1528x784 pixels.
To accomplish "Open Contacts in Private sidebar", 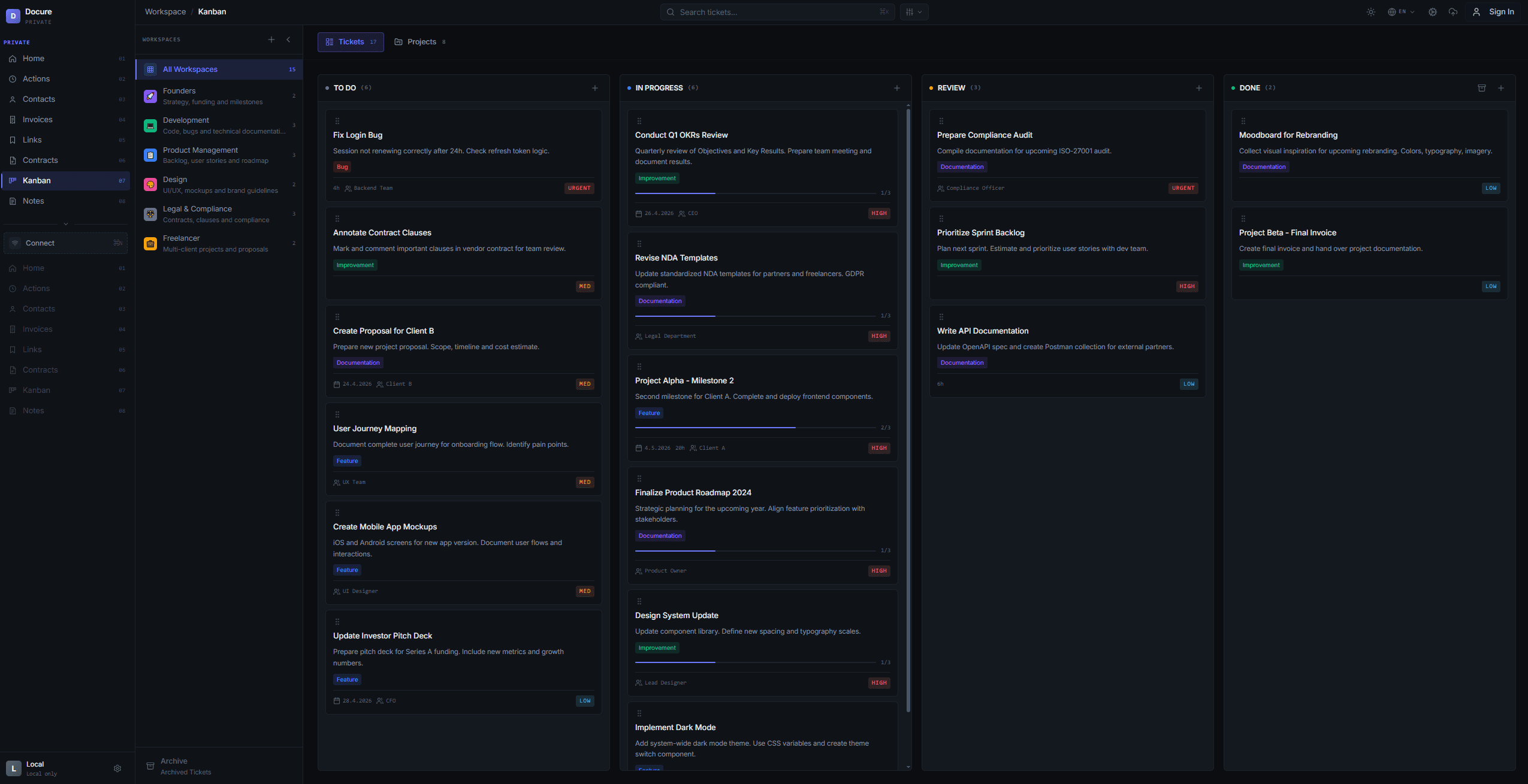I will point(67,99).
